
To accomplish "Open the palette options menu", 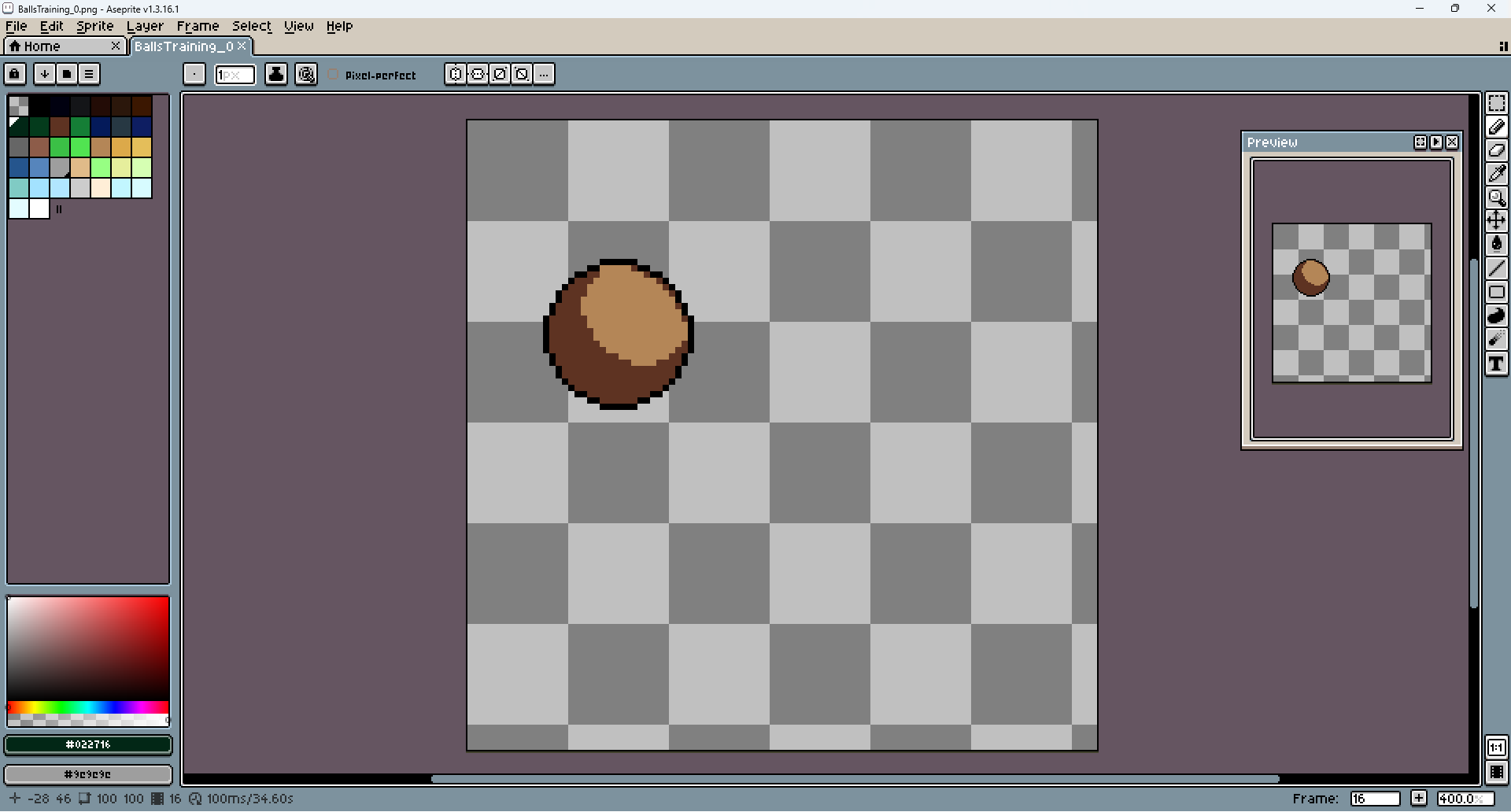I will click(x=89, y=74).
